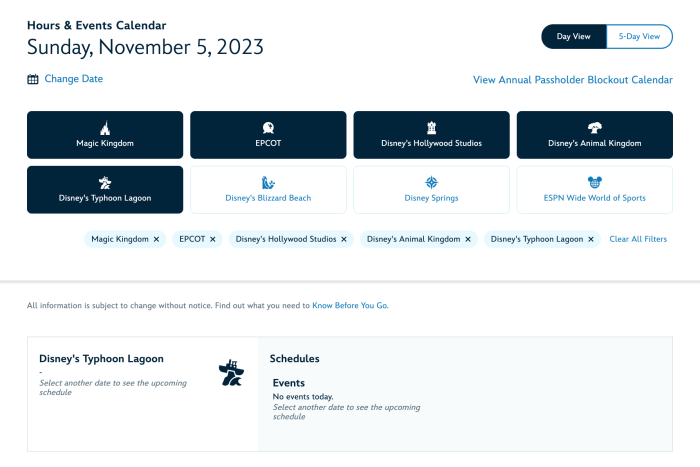Click the Hollywood Studios tower icon
The width and height of the screenshot is (700, 467).
pyautogui.click(x=431, y=128)
